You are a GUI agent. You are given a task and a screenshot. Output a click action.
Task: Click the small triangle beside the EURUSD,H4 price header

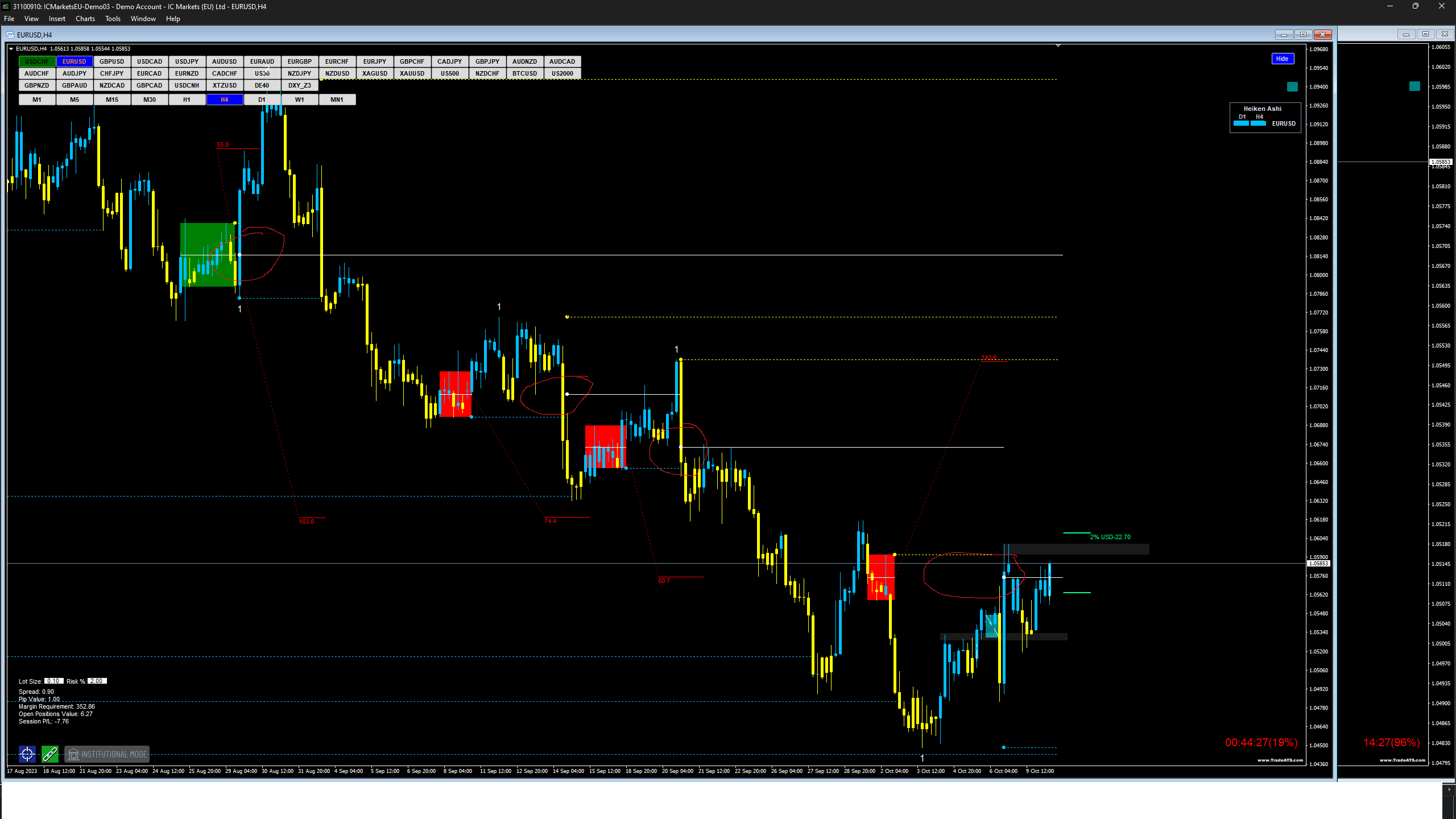pos(11,49)
